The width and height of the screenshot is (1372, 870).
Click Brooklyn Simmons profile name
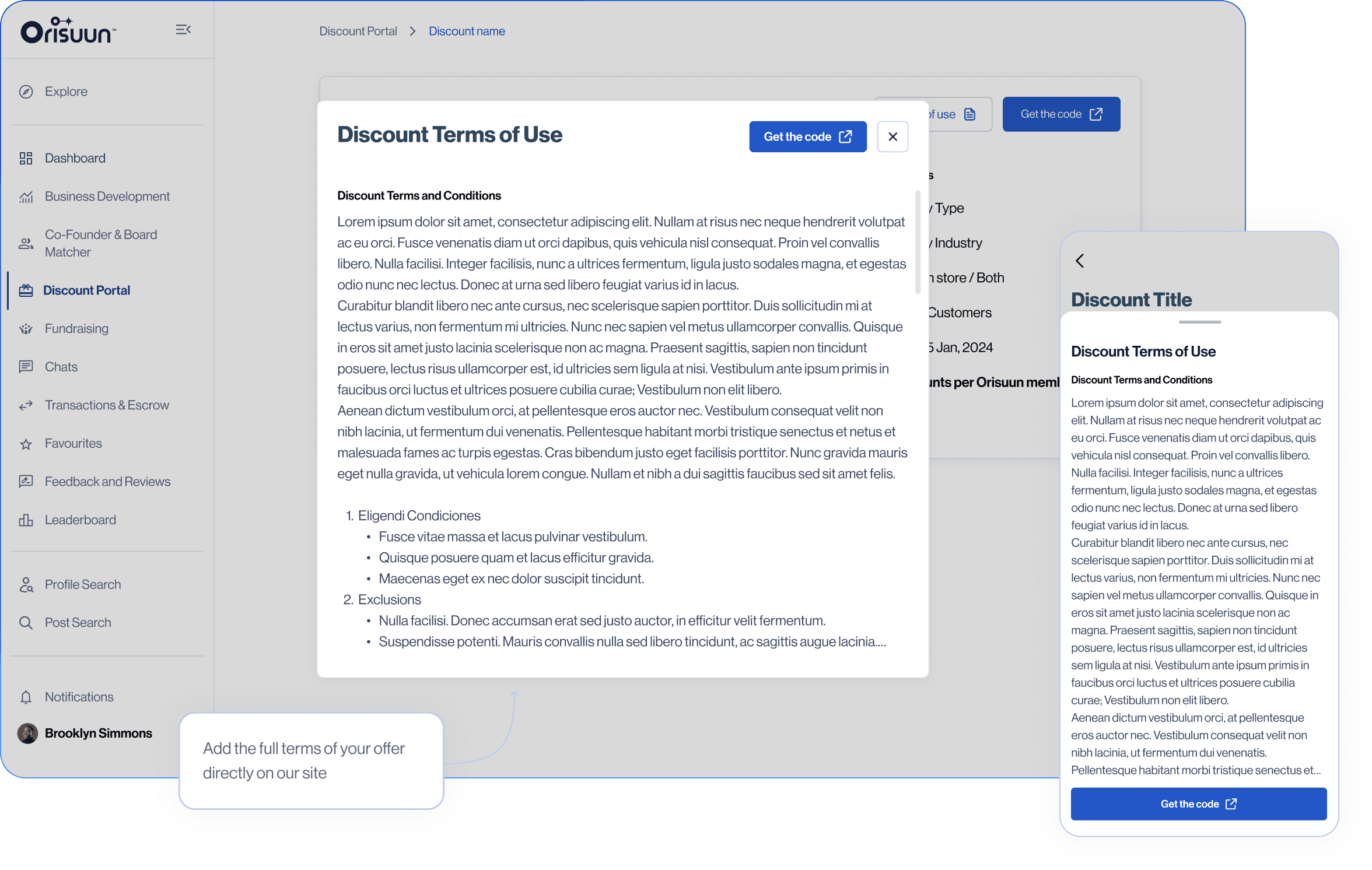point(98,734)
